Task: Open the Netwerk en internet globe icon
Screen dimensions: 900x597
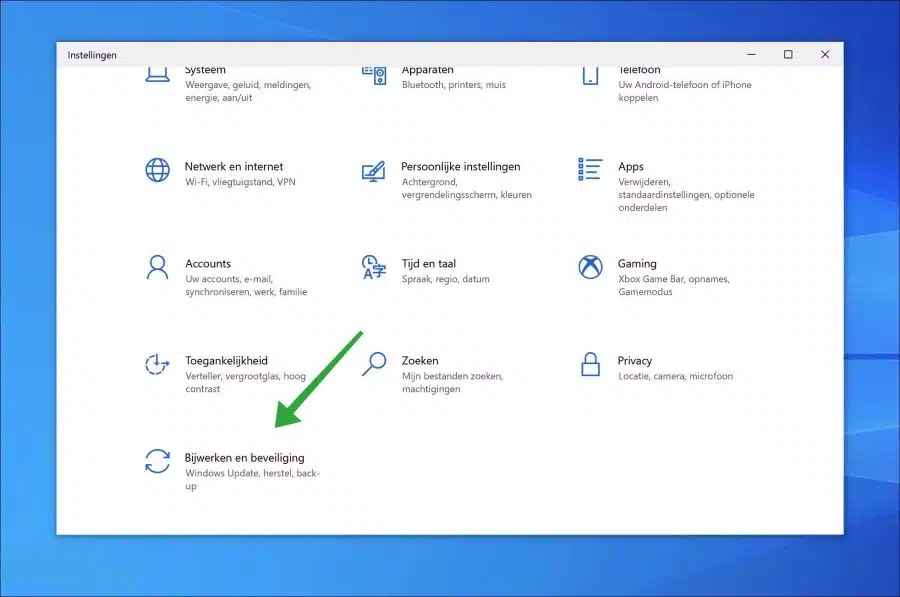Action: click(157, 170)
